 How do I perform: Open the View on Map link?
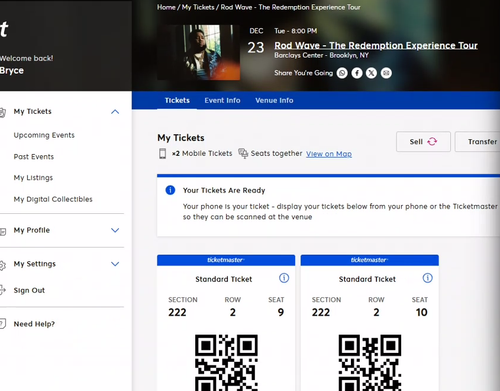(x=329, y=154)
